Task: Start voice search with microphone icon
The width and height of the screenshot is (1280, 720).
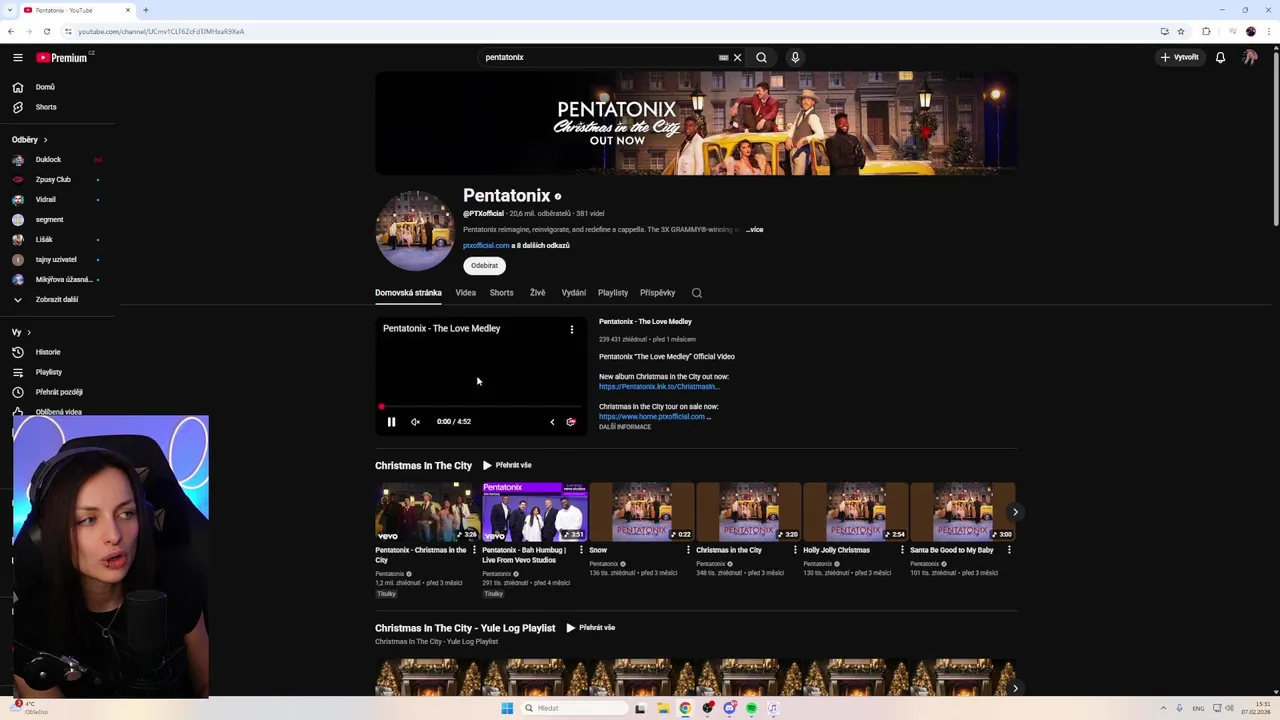Action: [795, 57]
